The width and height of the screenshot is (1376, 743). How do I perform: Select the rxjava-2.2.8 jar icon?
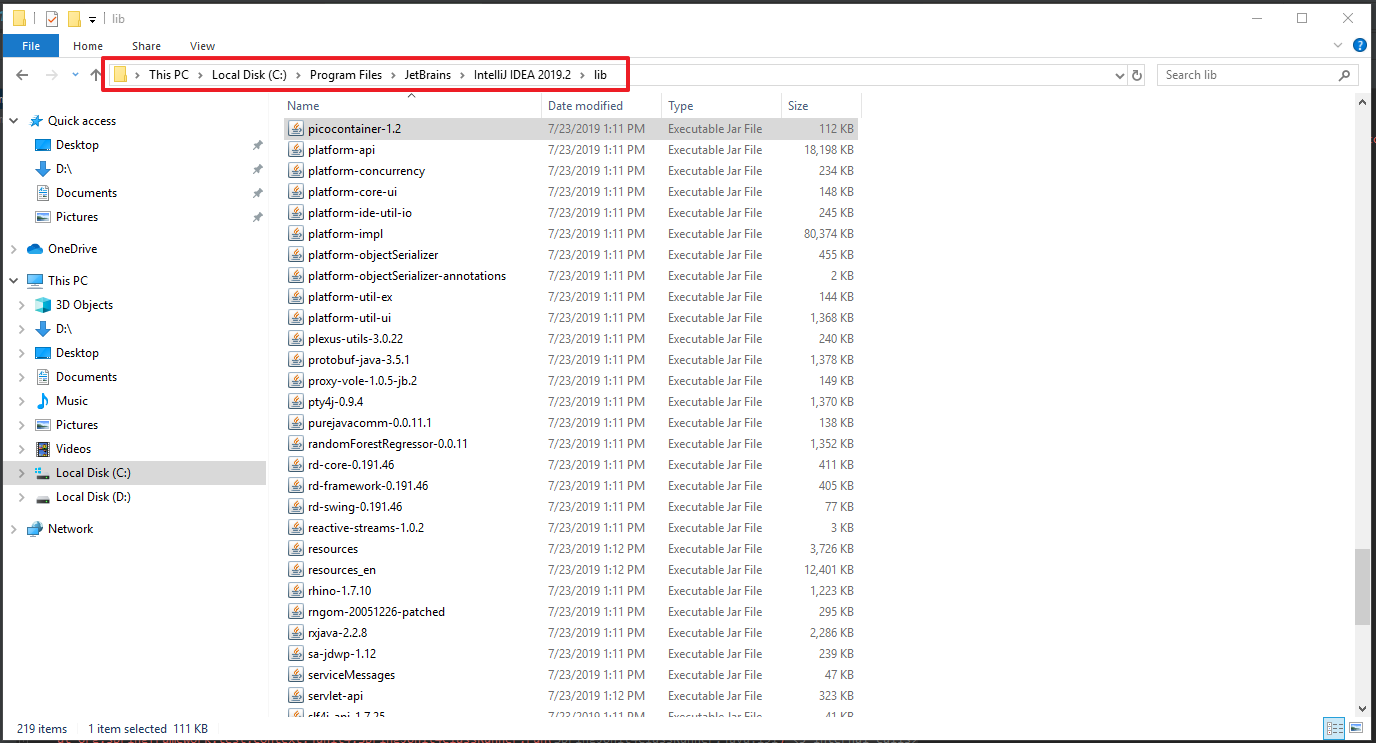(x=296, y=633)
